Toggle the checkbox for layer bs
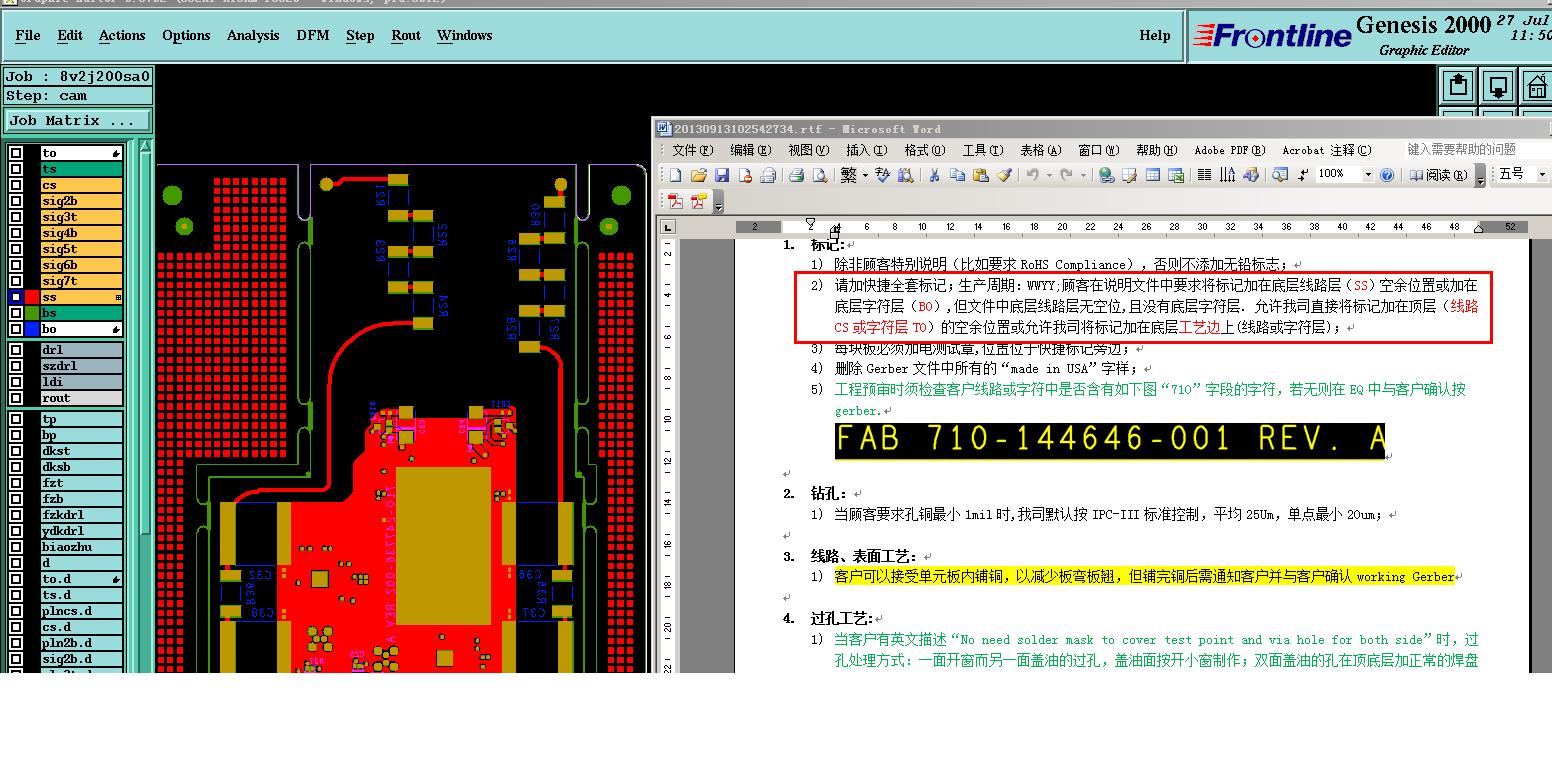 [16, 313]
